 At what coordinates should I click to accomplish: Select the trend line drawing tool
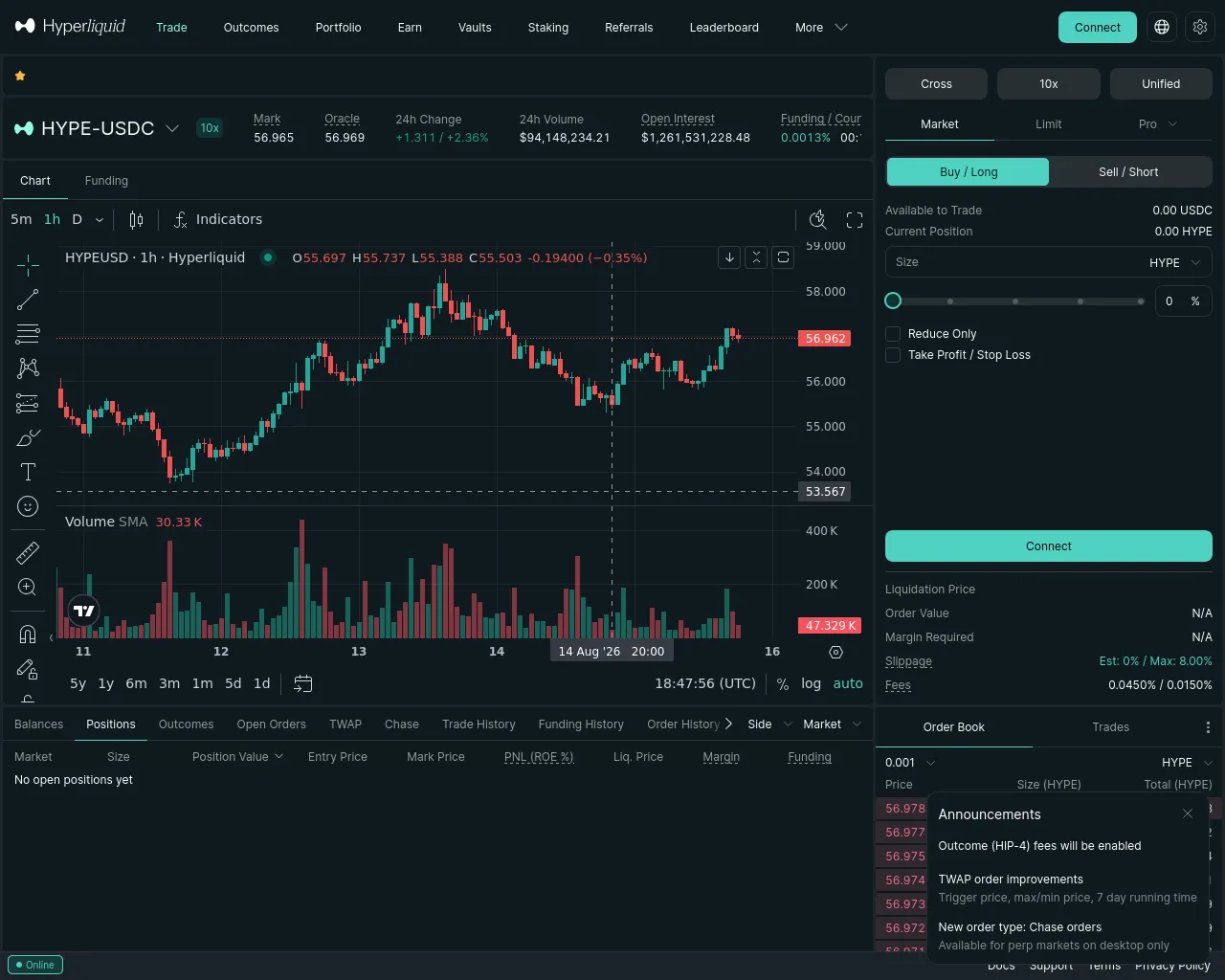coord(28,300)
